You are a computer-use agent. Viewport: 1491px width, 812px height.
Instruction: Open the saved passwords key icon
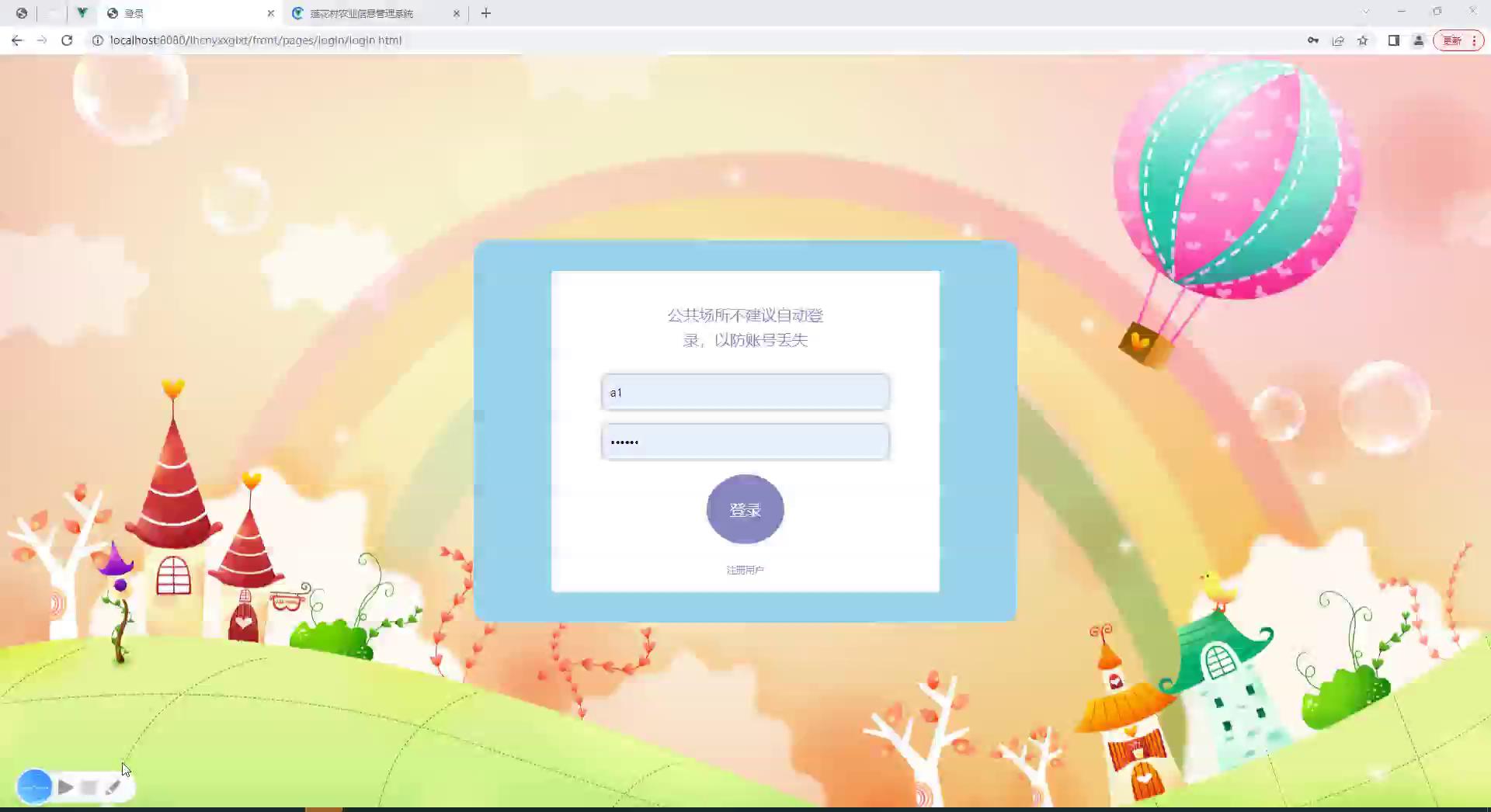click(x=1313, y=40)
